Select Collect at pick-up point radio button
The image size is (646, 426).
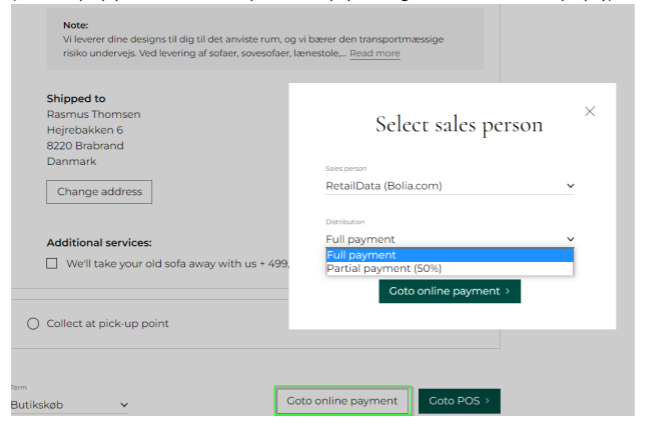33,324
